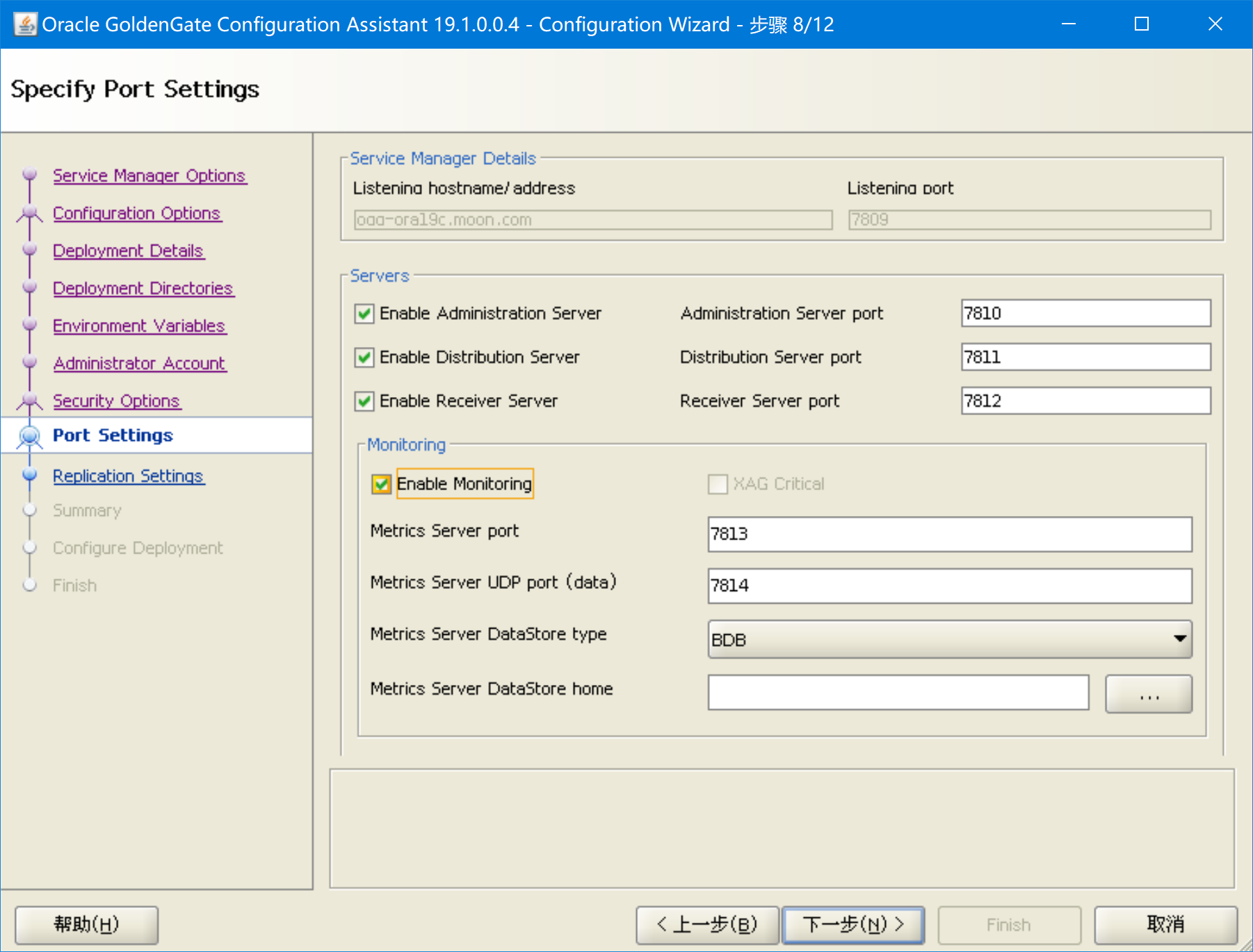The image size is (1253, 952).
Task: Click the 下一步(N) next button
Action: (x=853, y=924)
